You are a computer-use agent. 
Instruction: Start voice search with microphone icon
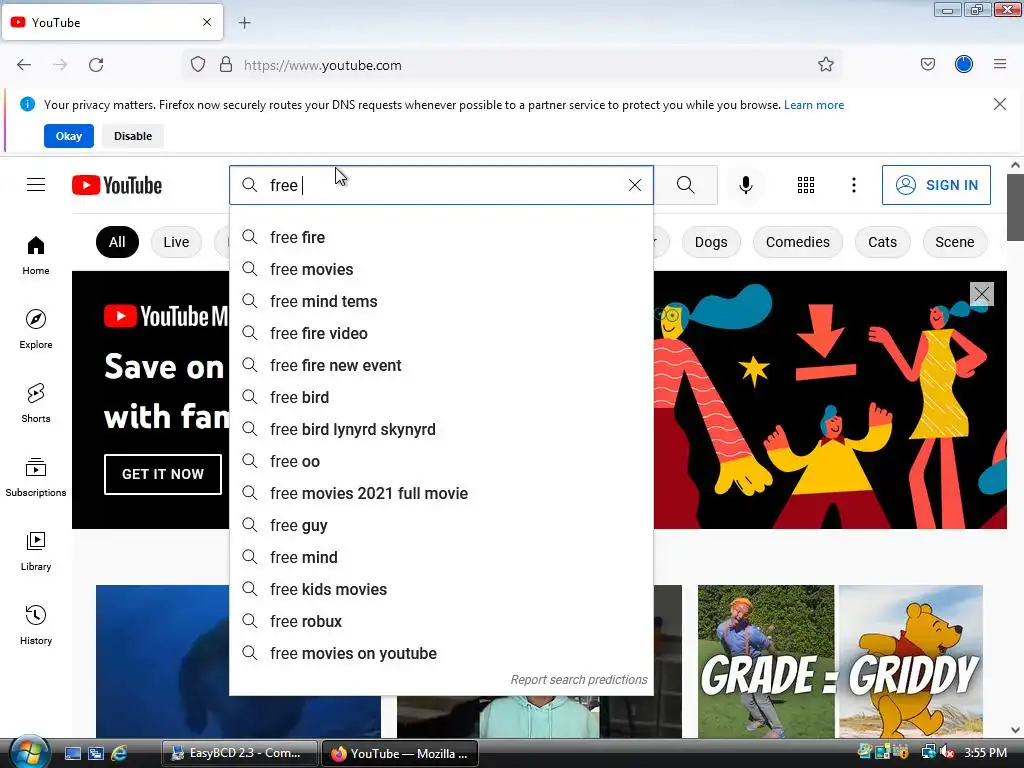coord(746,185)
